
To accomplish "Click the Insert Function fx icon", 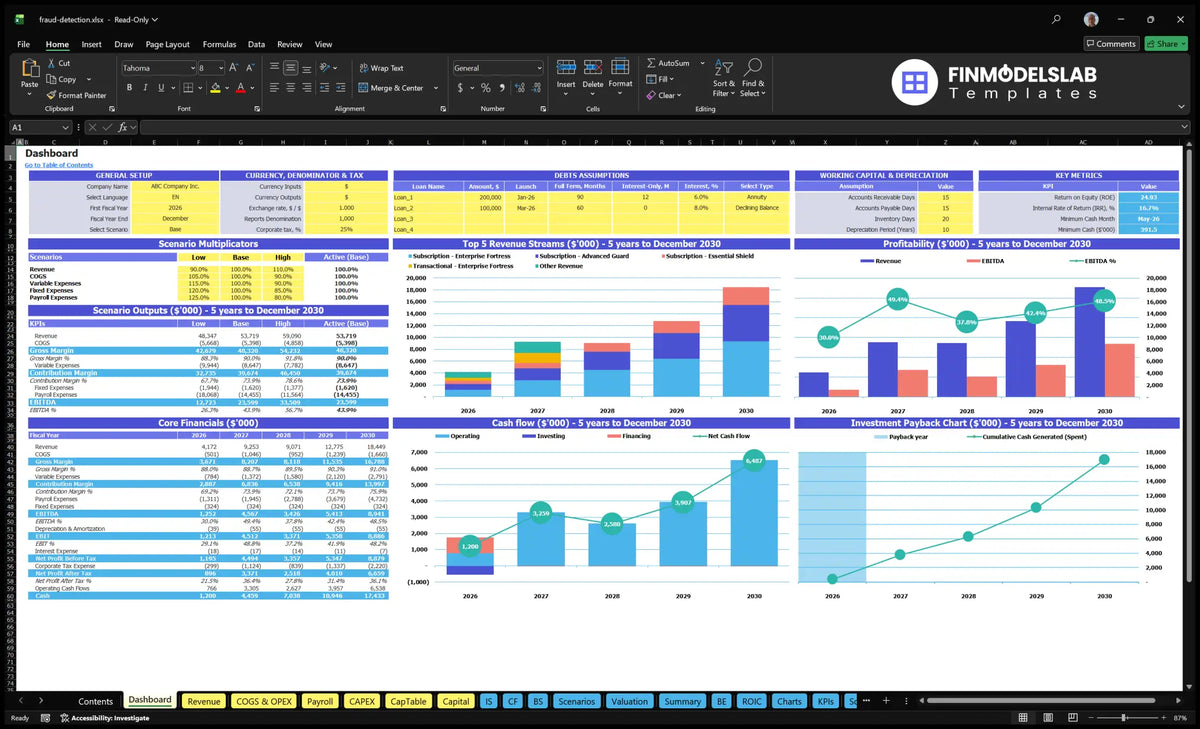I will tap(122, 127).
